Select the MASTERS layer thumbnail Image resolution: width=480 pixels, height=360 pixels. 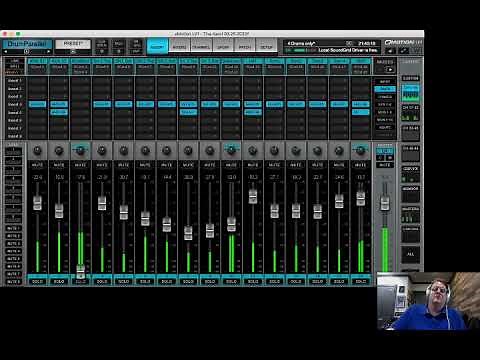point(410,215)
